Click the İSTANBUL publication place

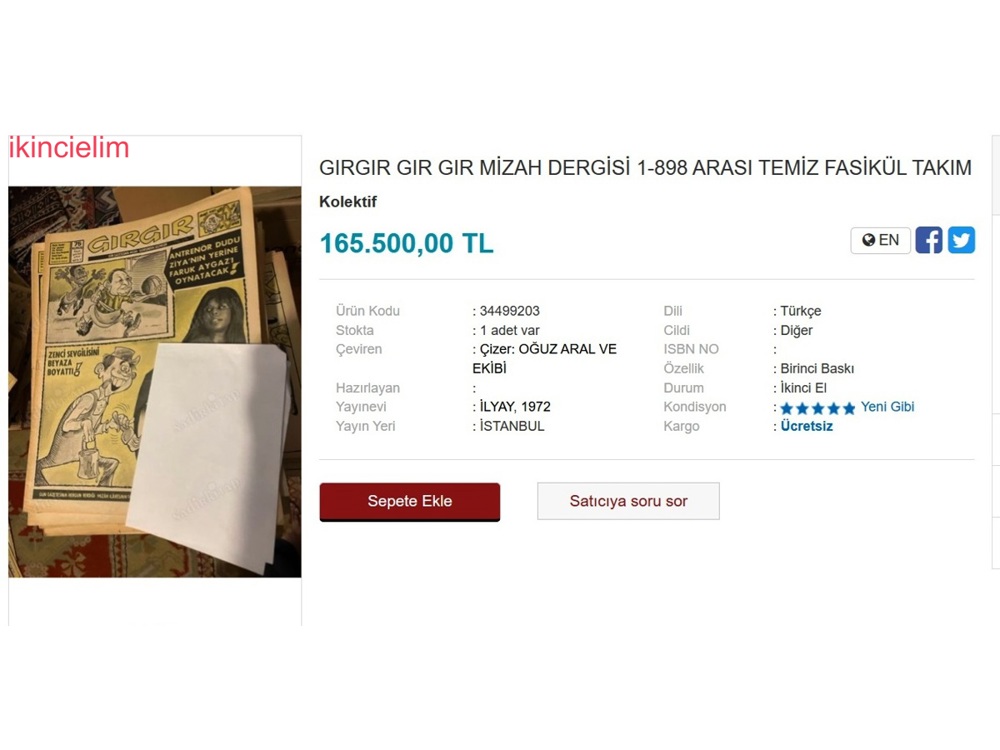(x=512, y=426)
